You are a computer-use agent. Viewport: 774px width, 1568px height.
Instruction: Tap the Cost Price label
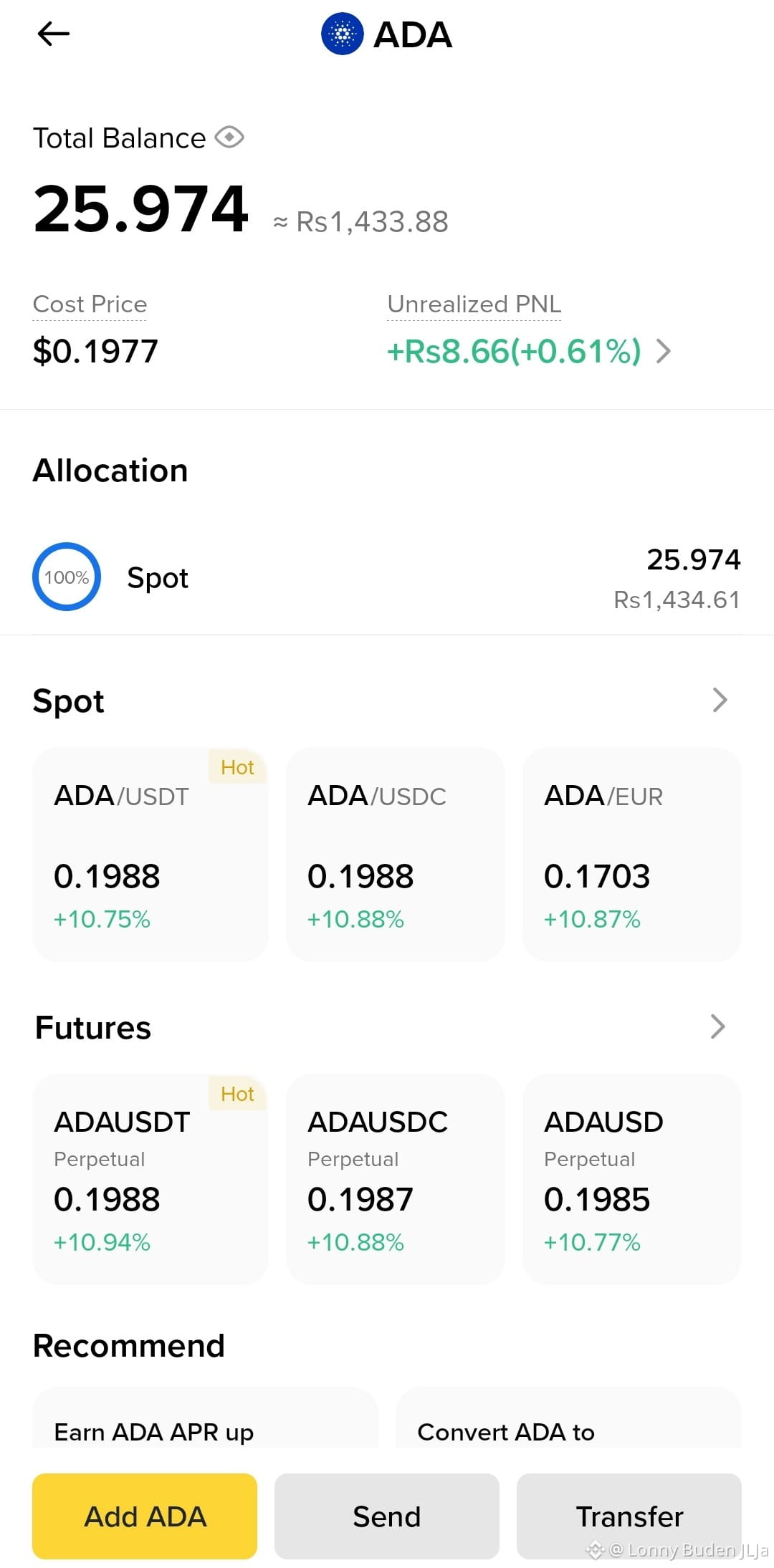point(90,304)
